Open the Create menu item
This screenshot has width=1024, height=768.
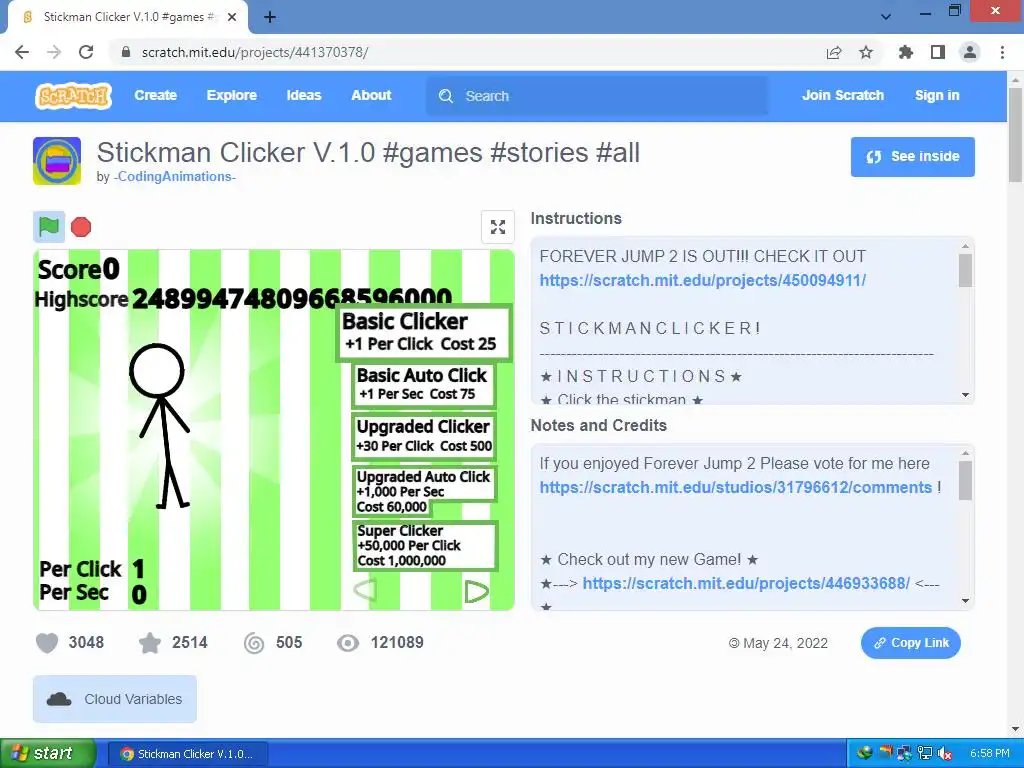[155, 95]
